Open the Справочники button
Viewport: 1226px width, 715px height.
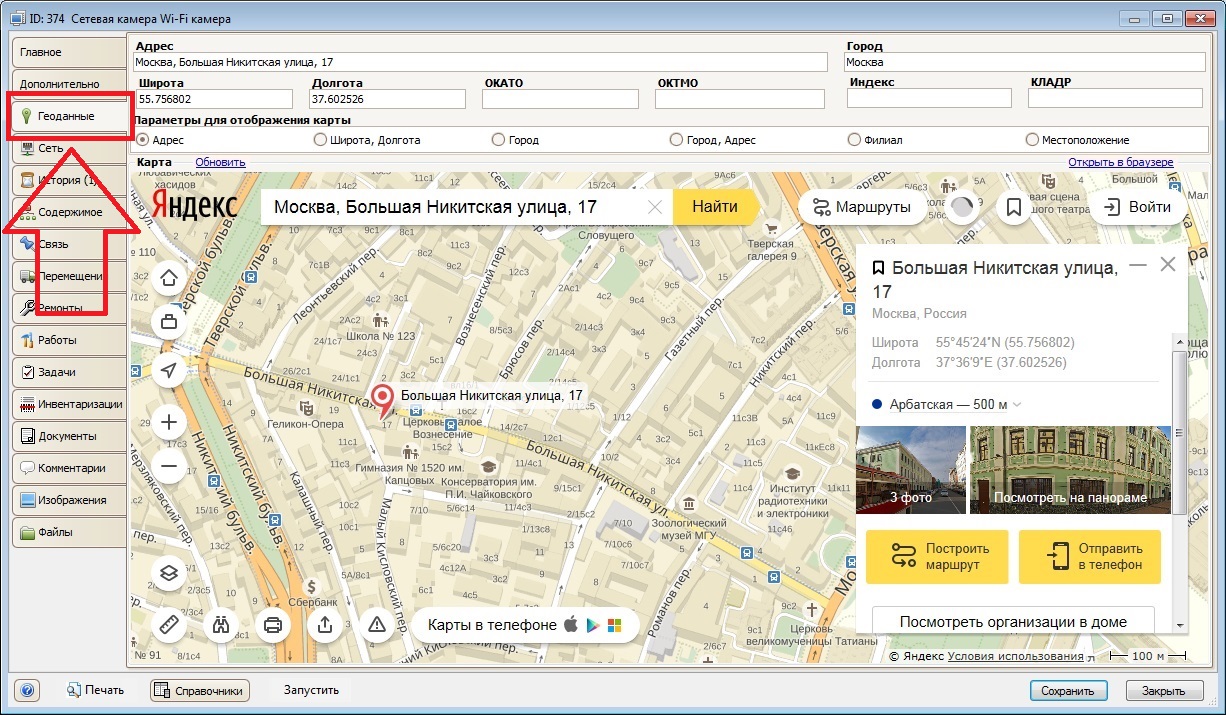coord(199,690)
